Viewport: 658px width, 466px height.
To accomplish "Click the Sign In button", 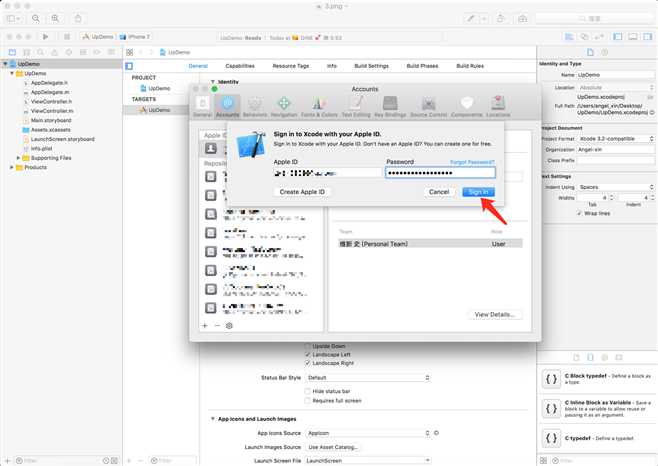I will click(x=478, y=192).
